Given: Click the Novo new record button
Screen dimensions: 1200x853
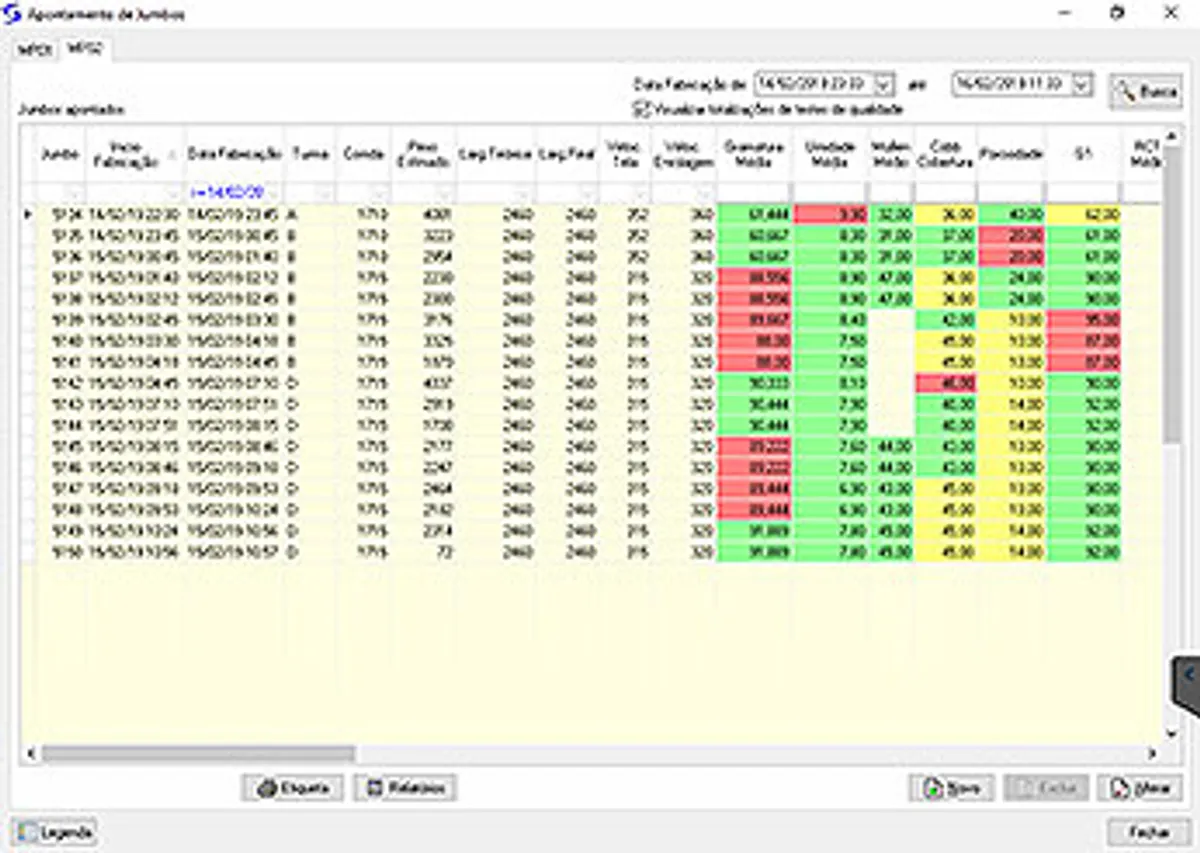Looking at the screenshot, I should [951, 788].
